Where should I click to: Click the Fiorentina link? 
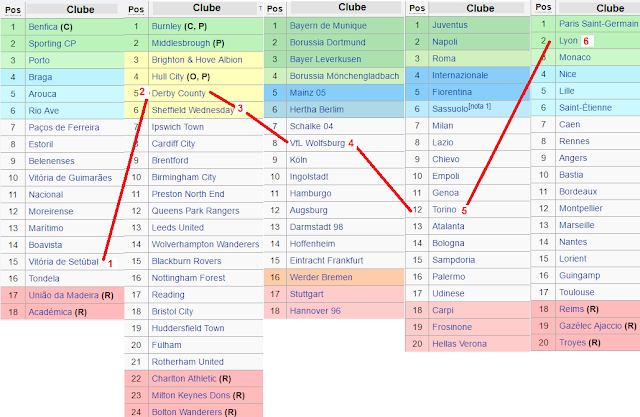pos(452,92)
